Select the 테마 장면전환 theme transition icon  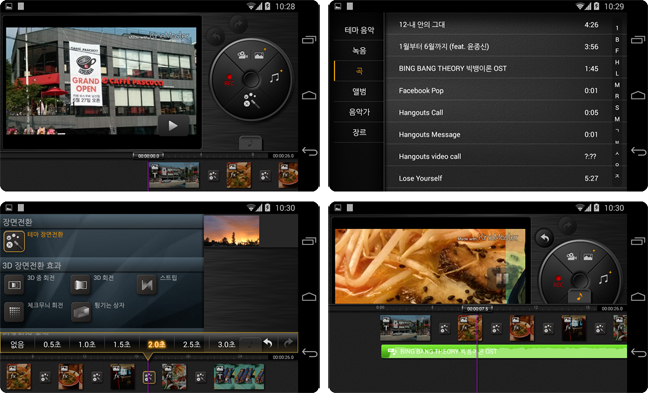14,241
